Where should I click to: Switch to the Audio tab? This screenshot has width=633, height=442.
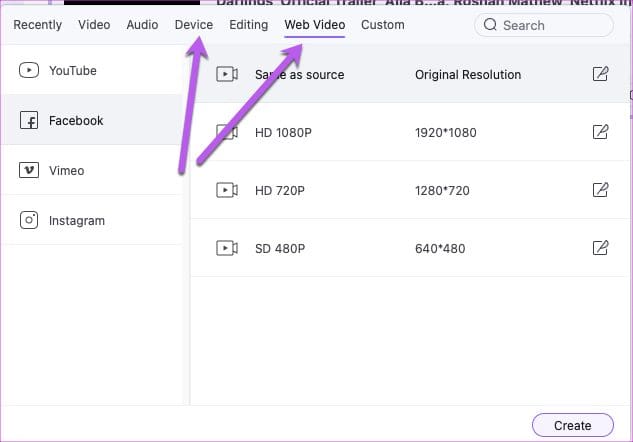coord(142,25)
